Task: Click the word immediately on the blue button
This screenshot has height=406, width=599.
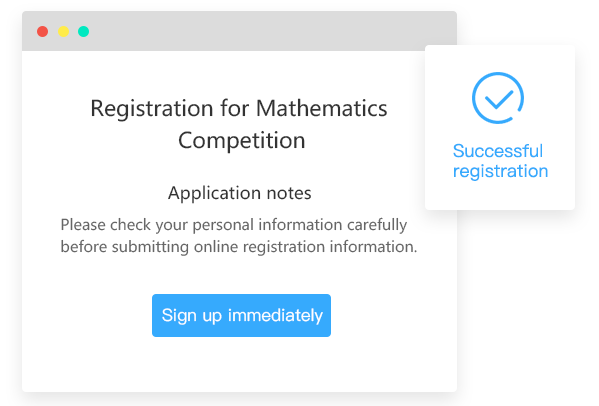Action: pos(275,315)
